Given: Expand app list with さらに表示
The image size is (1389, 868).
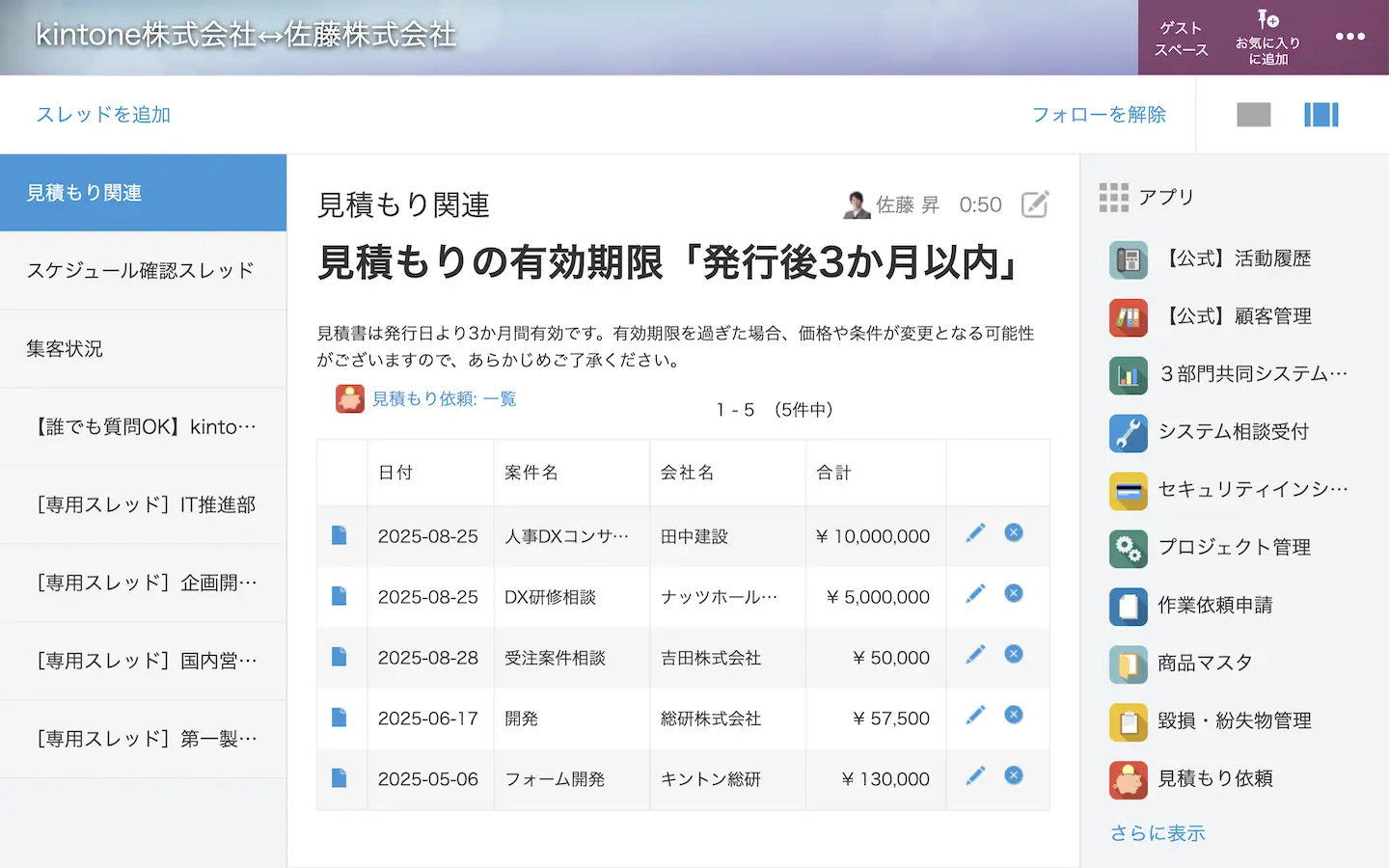Looking at the screenshot, I should click(x=1157, y=833).
